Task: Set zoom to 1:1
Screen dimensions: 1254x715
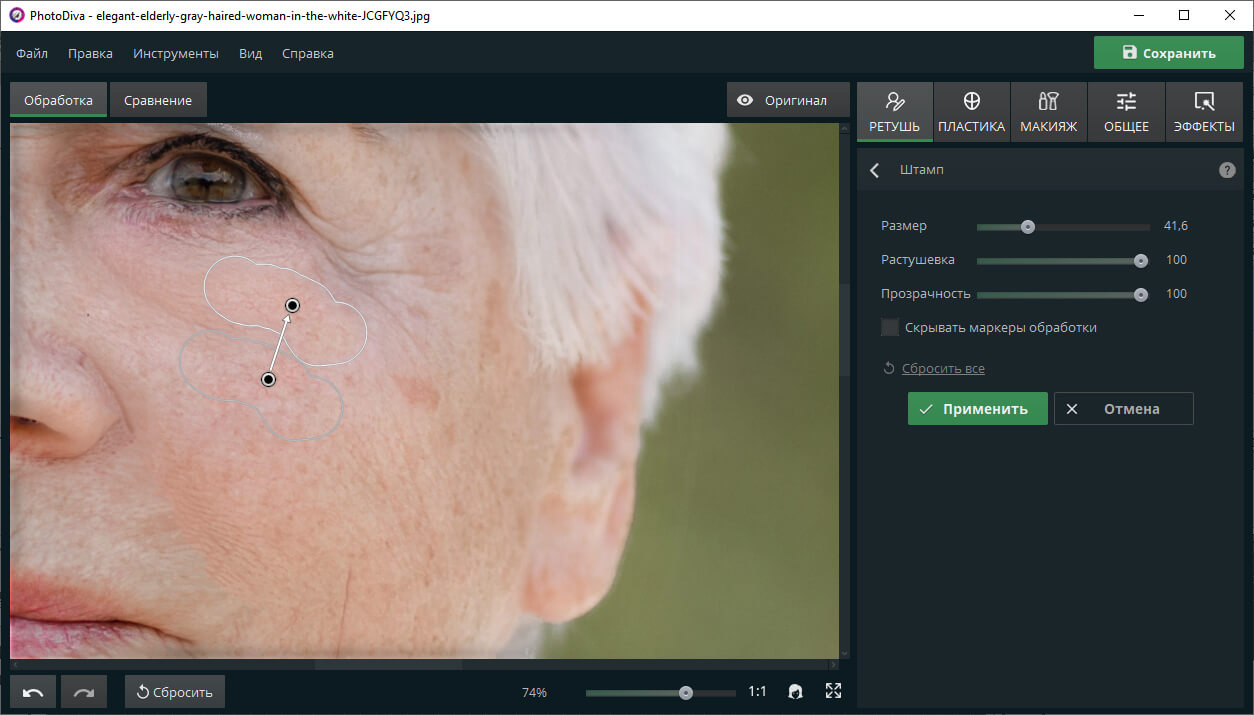Action: [x=757, y=691]
